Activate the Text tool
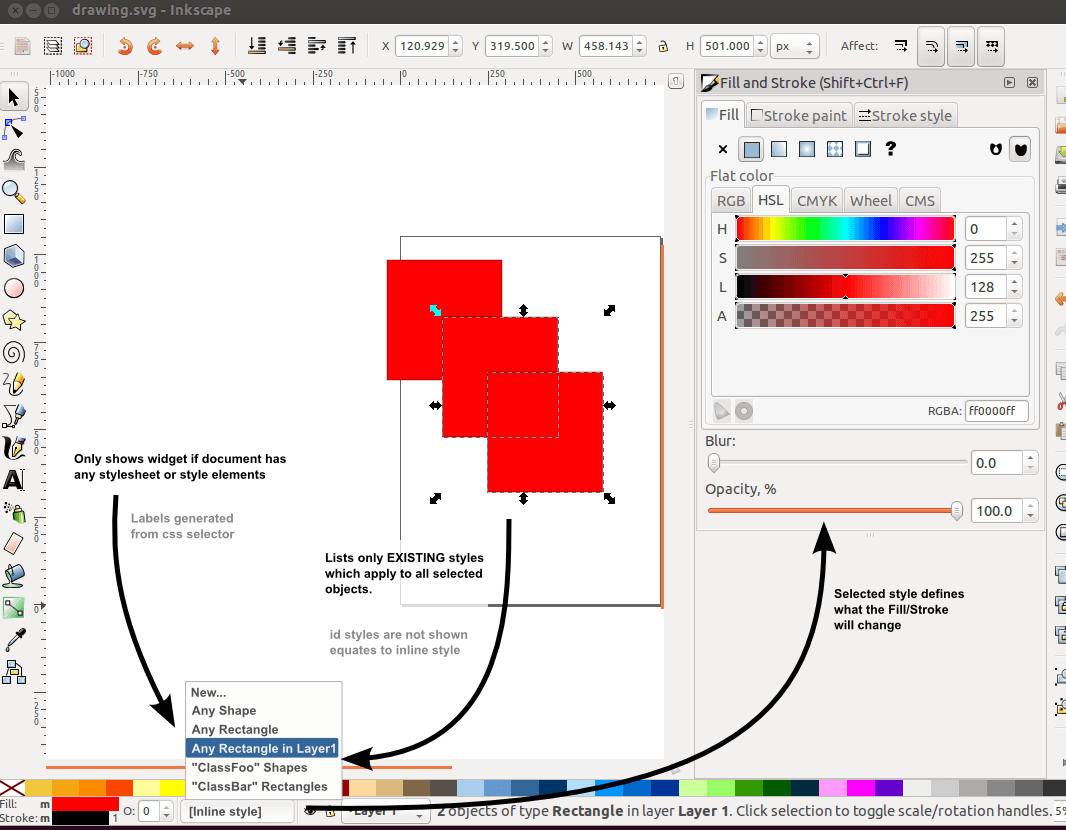This screenshot has height=830, width=1066. point(14,480)
